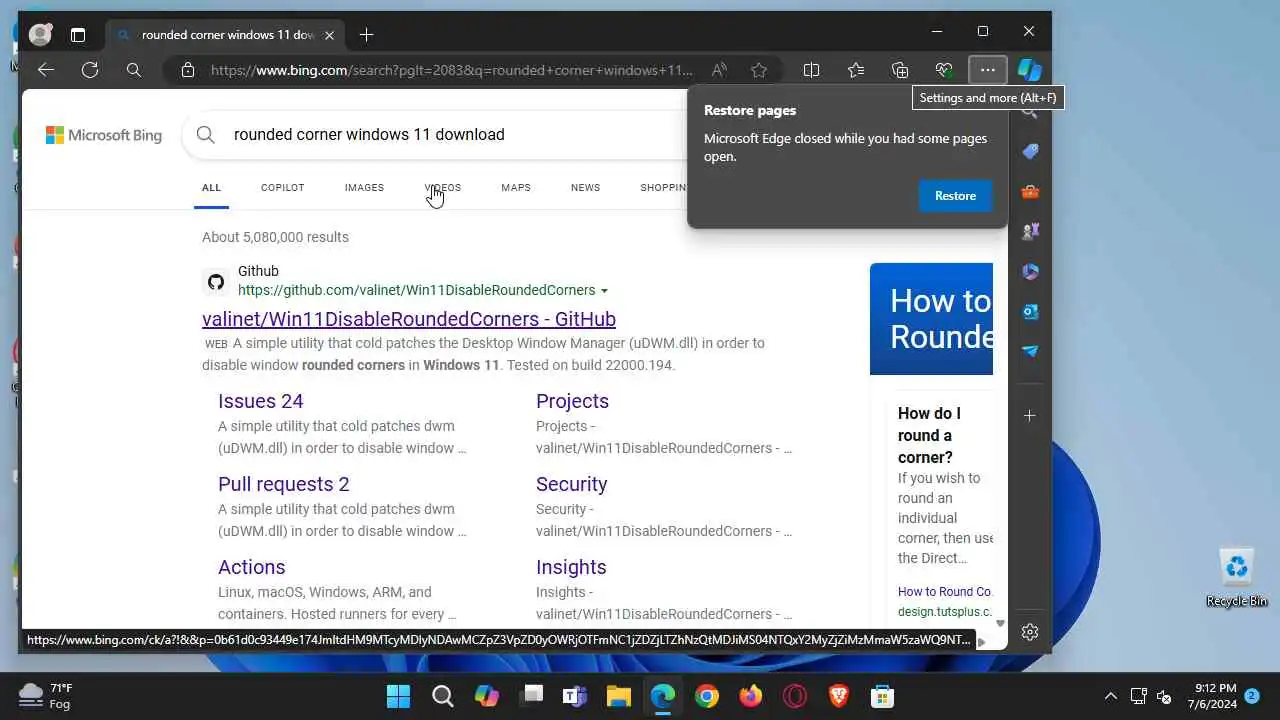Open Microsoft Teams from taskbar
Screen dimensions: 1280x720
coord(574,696)
